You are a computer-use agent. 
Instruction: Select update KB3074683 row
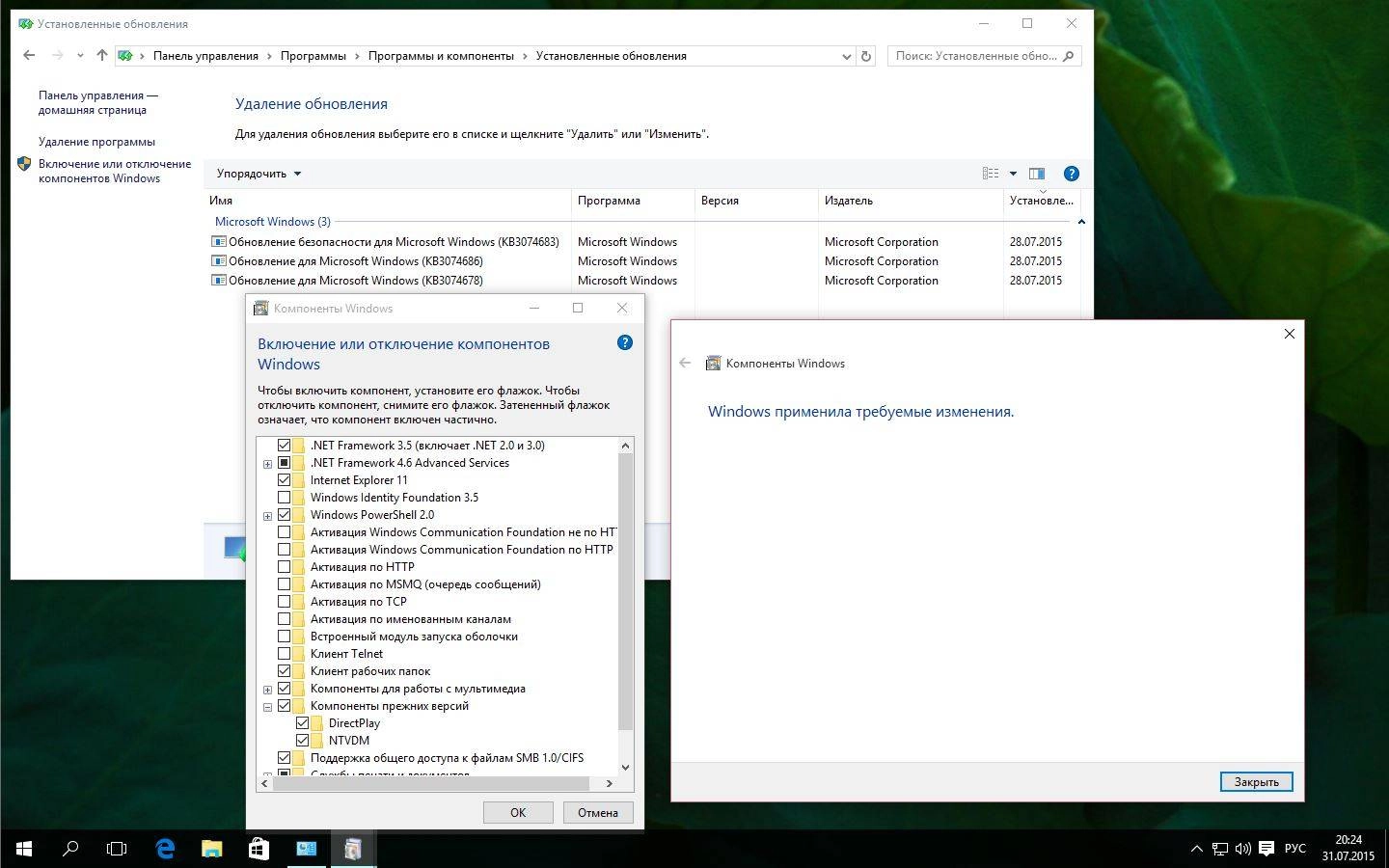coord(641,242)
